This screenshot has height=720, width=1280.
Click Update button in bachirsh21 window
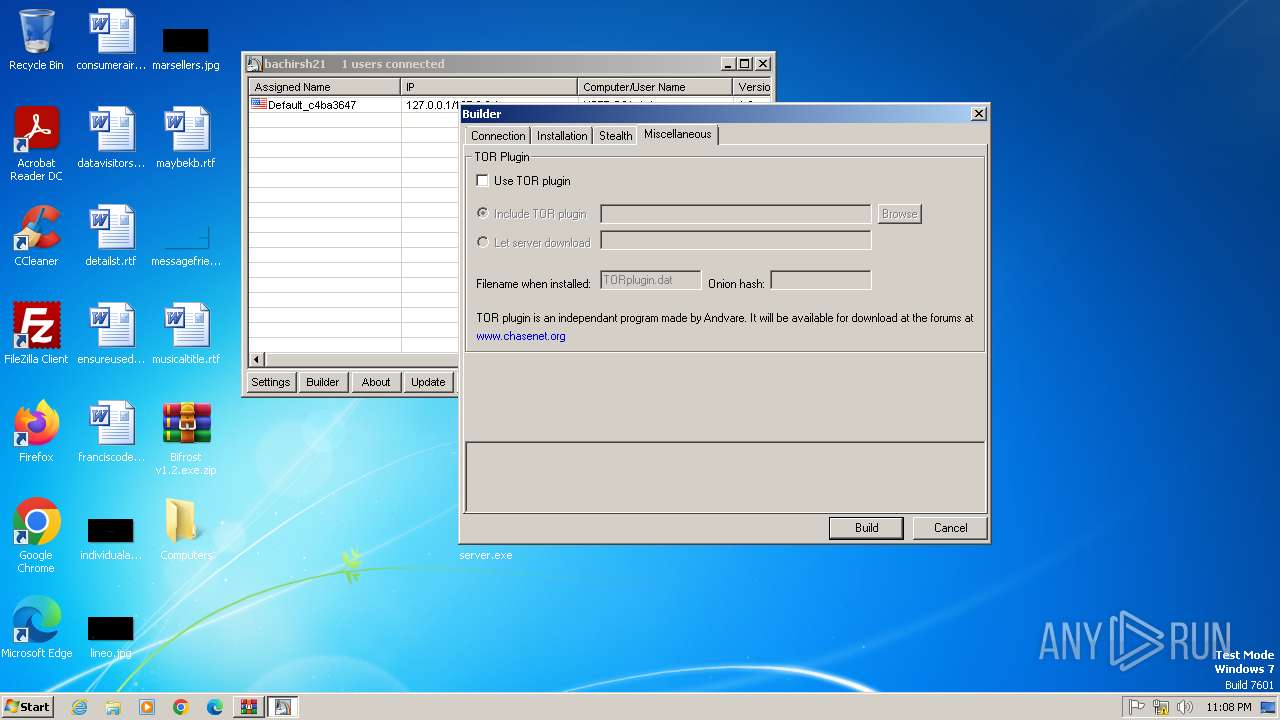[428, 382]
